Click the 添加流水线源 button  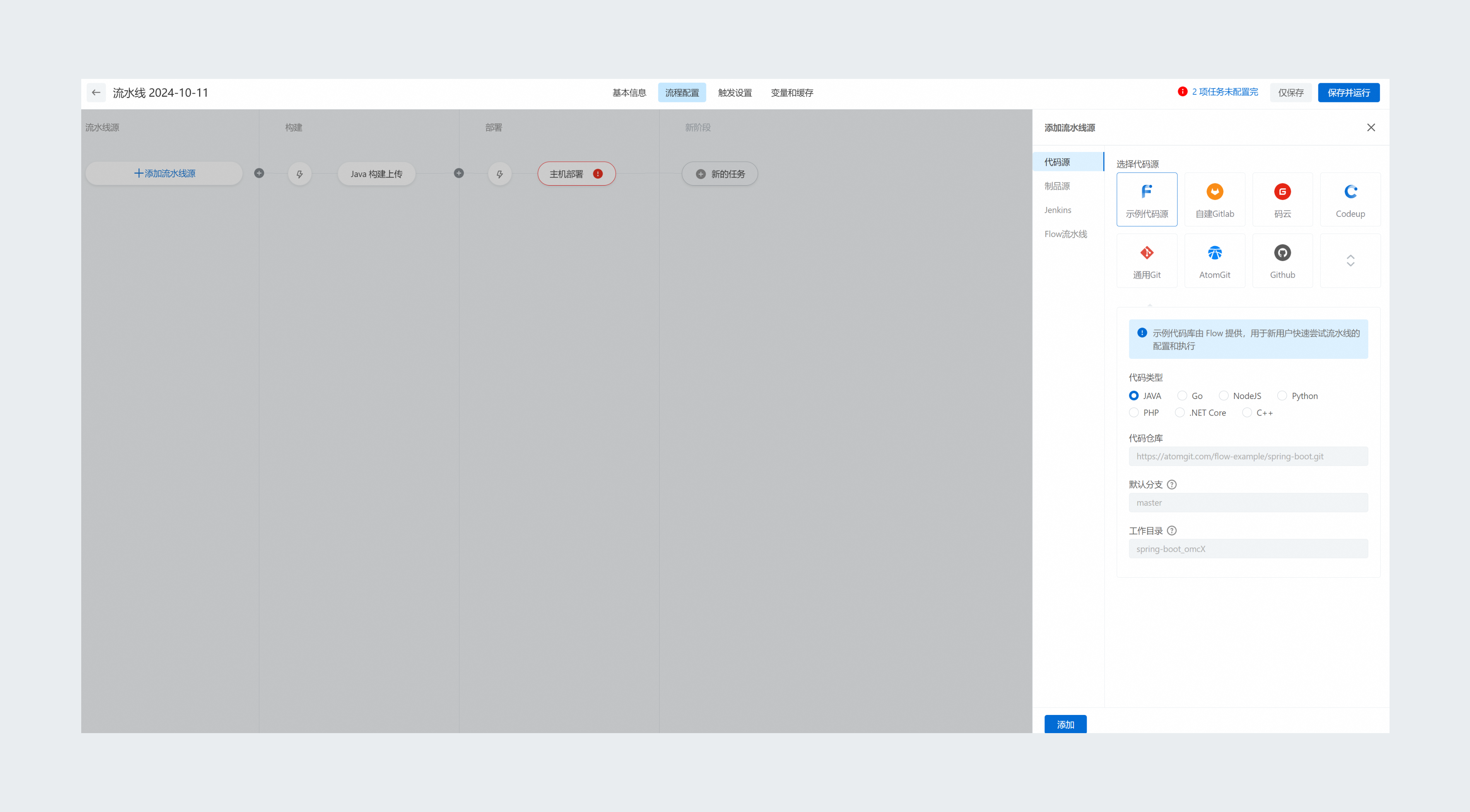click(164, 173)
